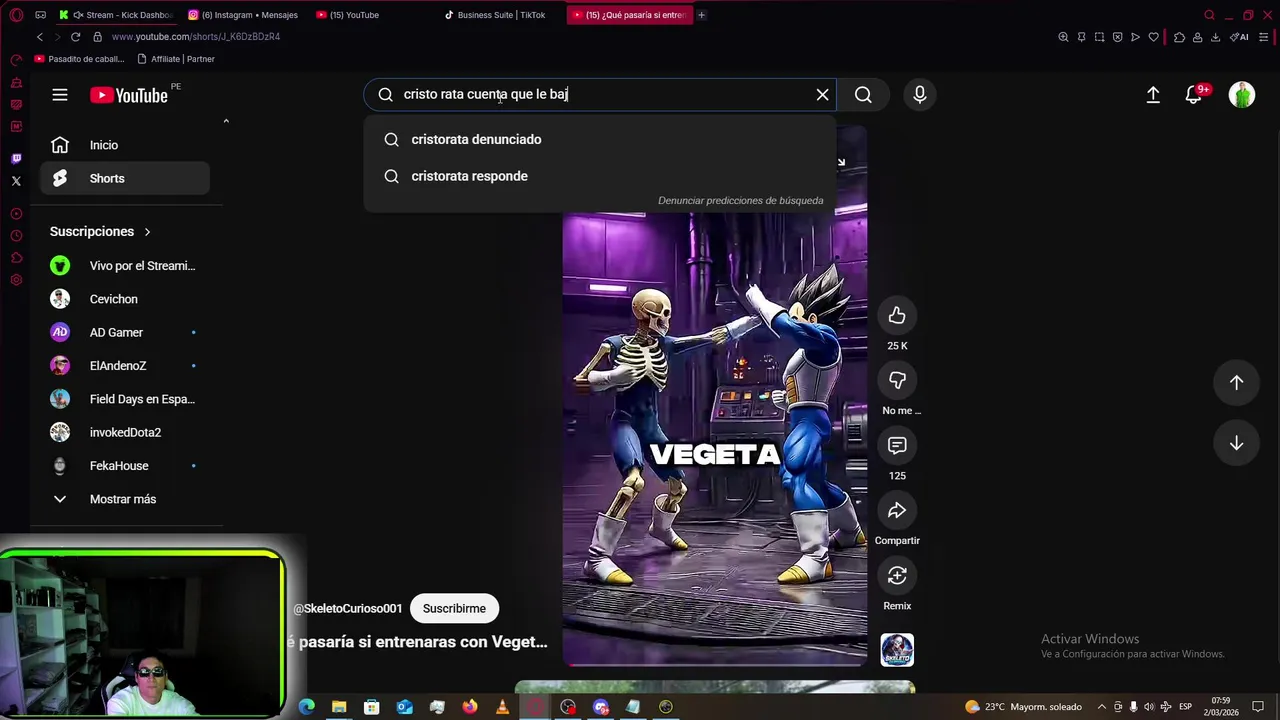Open Shorts in the sidebar
1280x720 pixels.
(125, 179)
